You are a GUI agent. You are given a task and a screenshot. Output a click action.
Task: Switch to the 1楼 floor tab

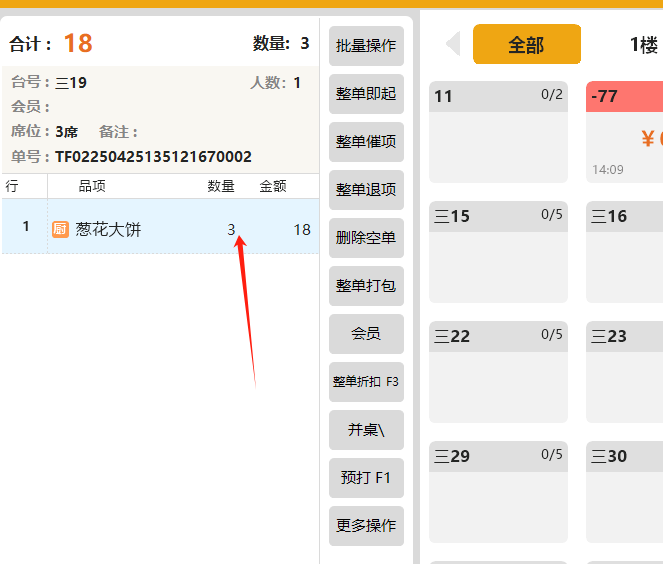[643, 45]
